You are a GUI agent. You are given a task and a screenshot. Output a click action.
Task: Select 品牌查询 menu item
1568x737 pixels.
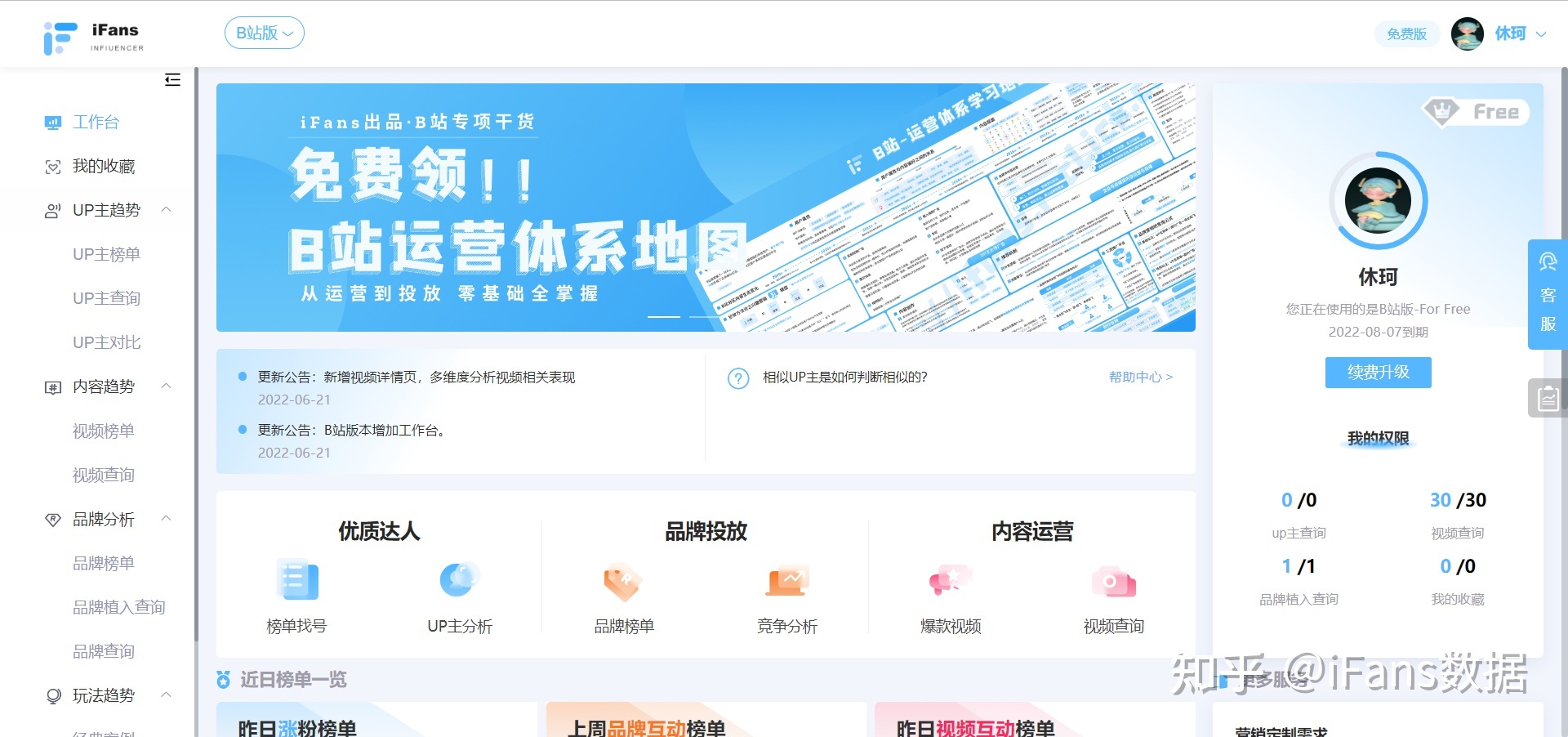(x=104, y=652)
